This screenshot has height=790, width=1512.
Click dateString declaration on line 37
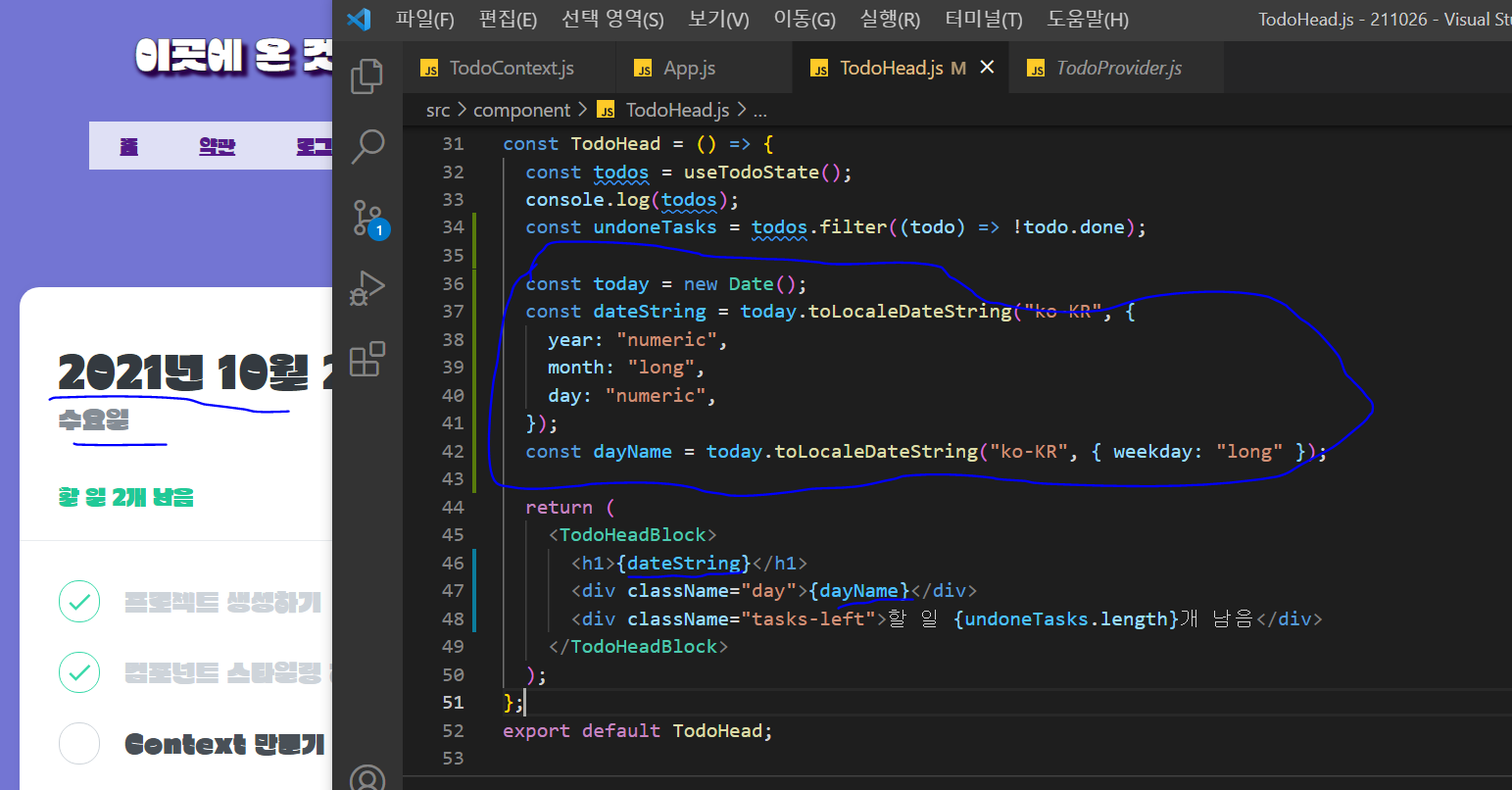(x=650, y=312)
